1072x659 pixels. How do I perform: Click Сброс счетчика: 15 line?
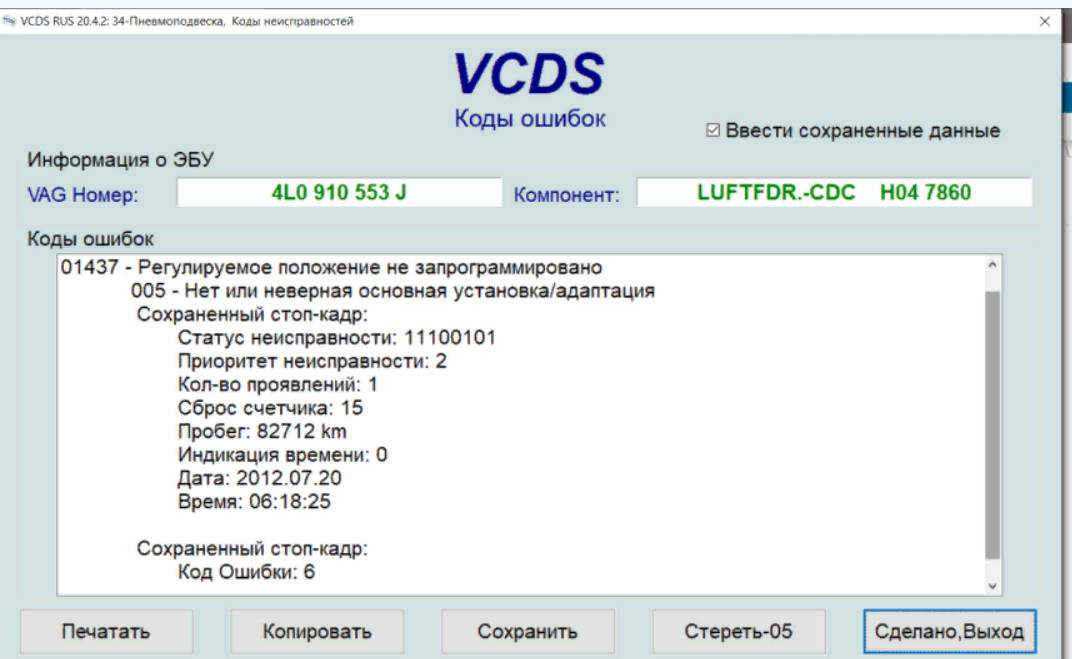(x=270, y=408)
